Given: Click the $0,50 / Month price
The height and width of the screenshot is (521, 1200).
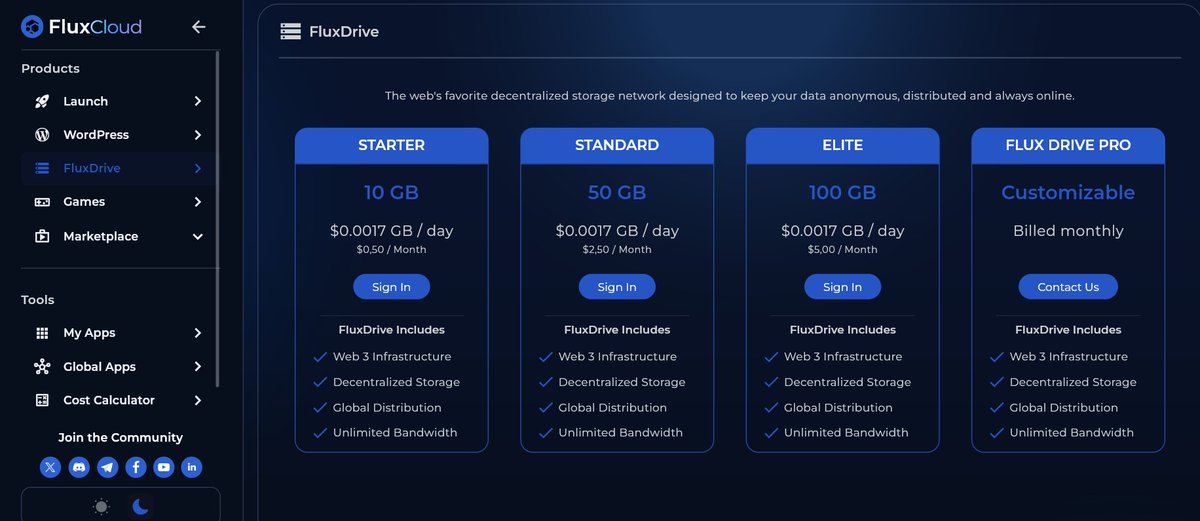Looking at the screenshot, I should click(391, 250).
